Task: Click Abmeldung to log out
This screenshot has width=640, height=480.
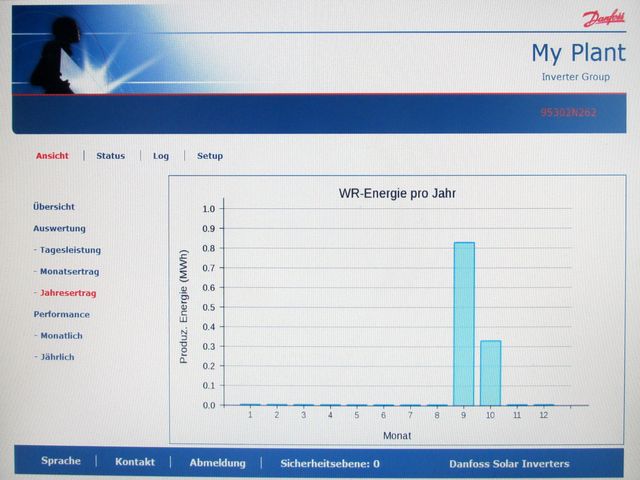Action: tap(218, 463)
